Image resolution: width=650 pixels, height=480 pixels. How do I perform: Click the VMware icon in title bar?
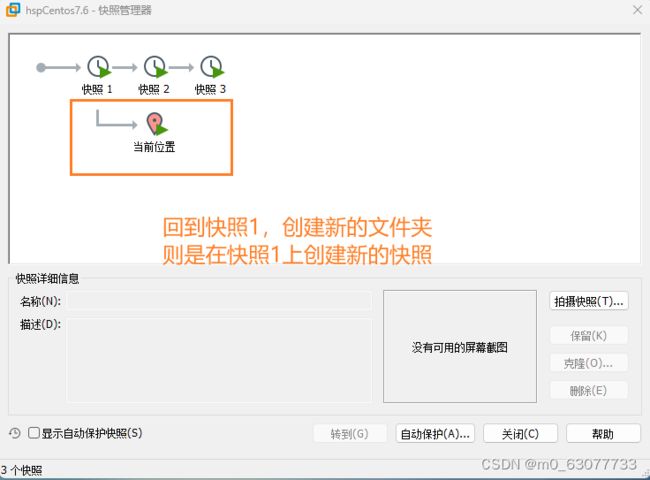(x=13, y=10)
